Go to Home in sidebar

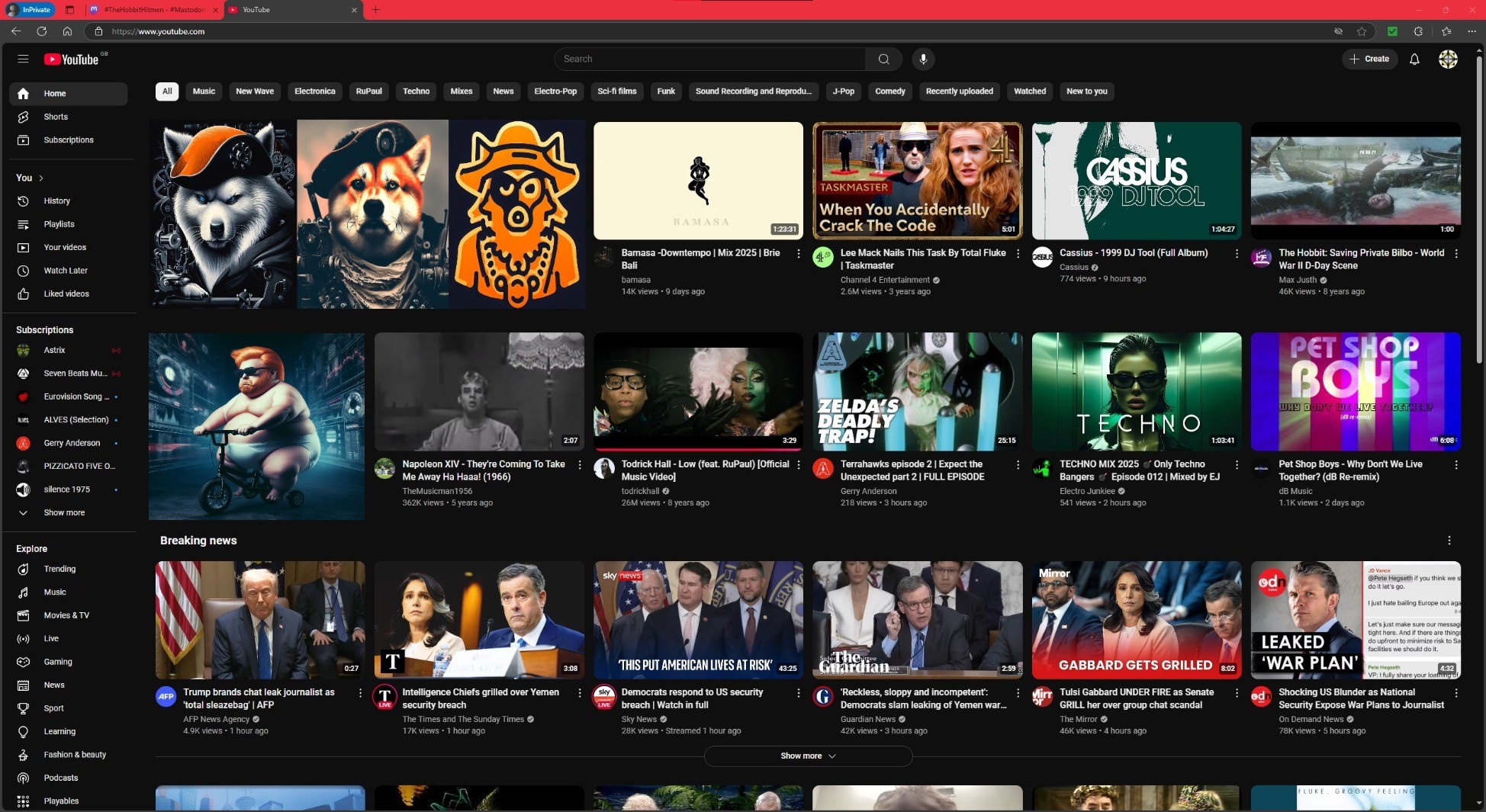tap(68, 93)
